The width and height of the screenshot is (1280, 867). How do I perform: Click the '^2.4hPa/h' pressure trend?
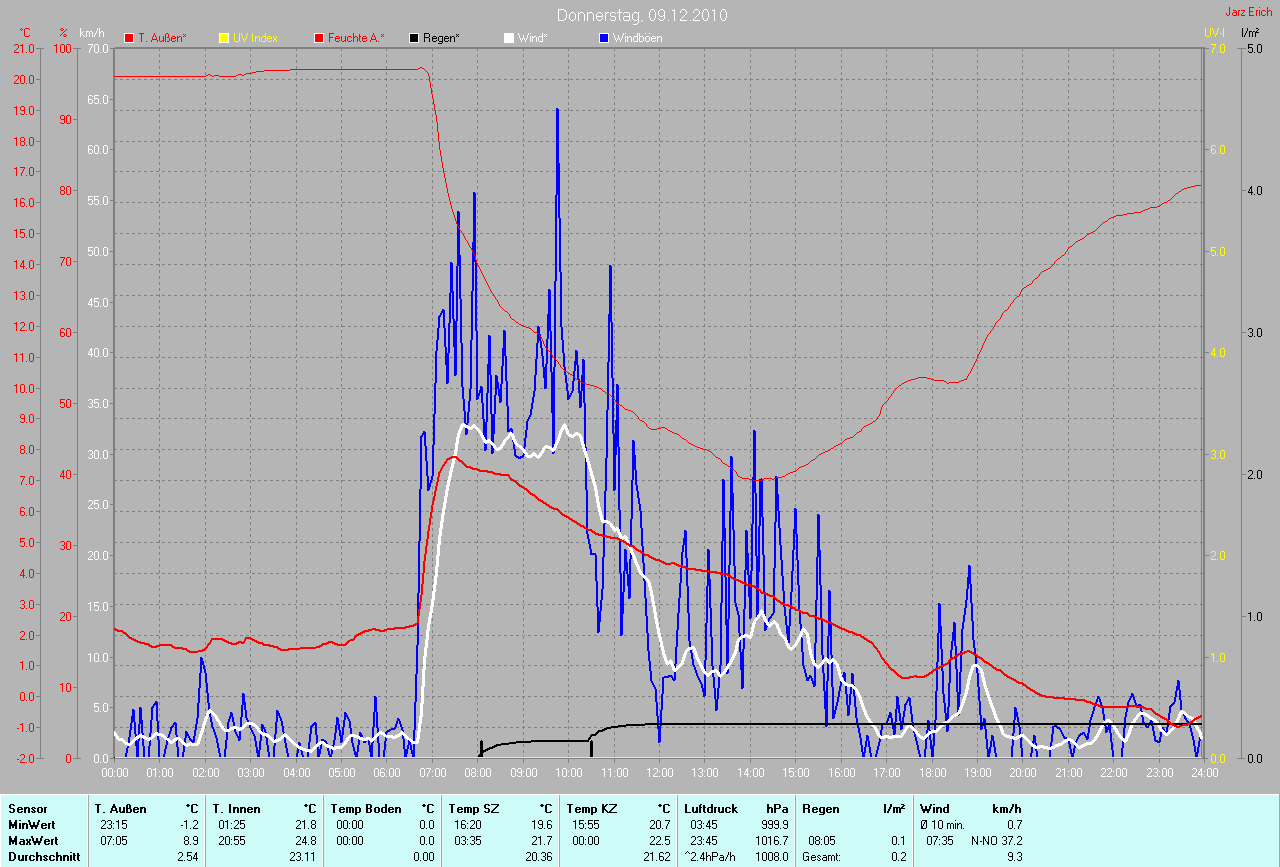click(711, 857)
